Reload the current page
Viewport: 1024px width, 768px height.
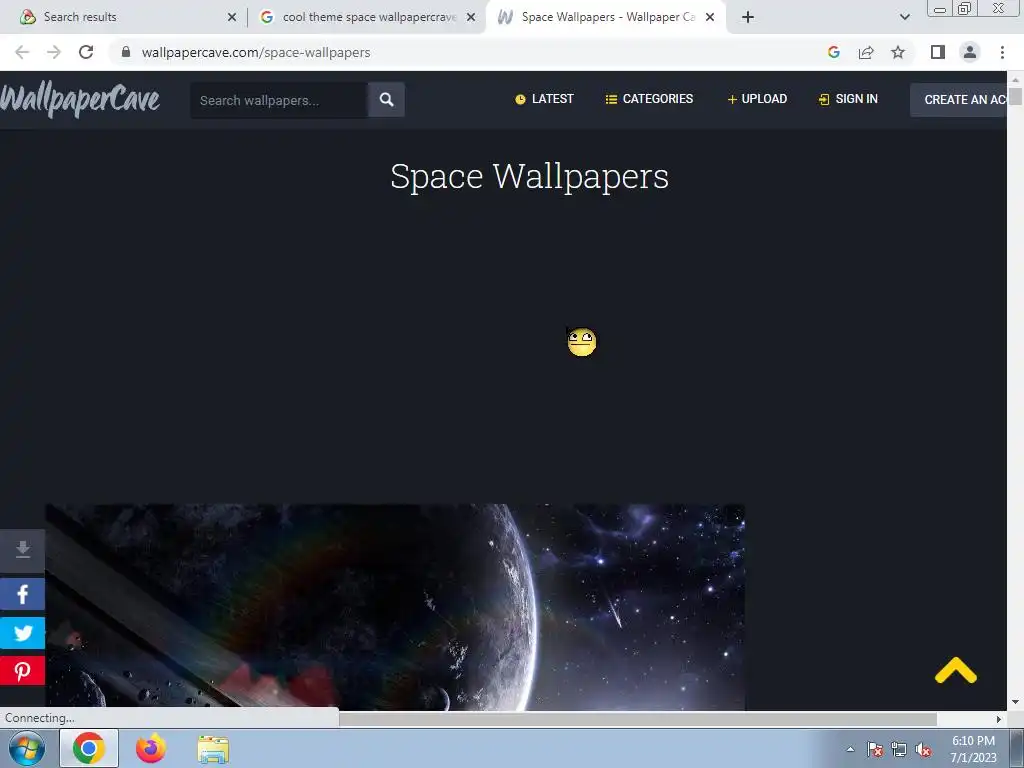click(86, 52)
